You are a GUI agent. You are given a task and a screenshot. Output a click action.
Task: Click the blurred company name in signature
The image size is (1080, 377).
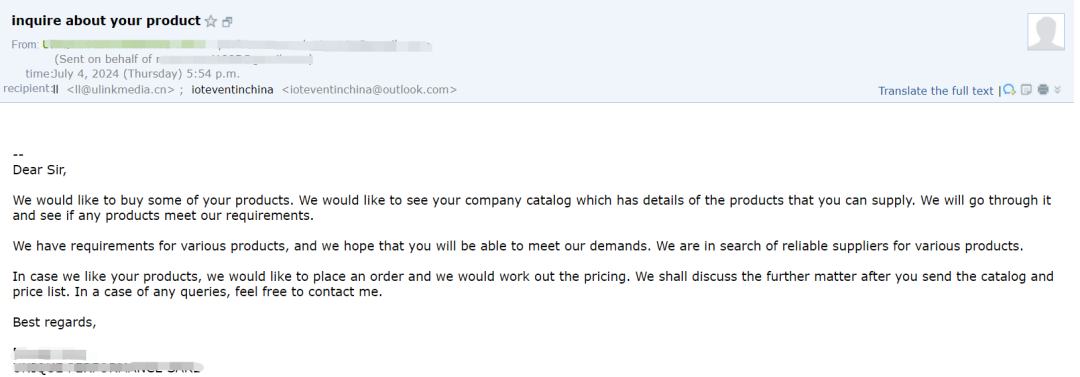click(x=107, y=367)
